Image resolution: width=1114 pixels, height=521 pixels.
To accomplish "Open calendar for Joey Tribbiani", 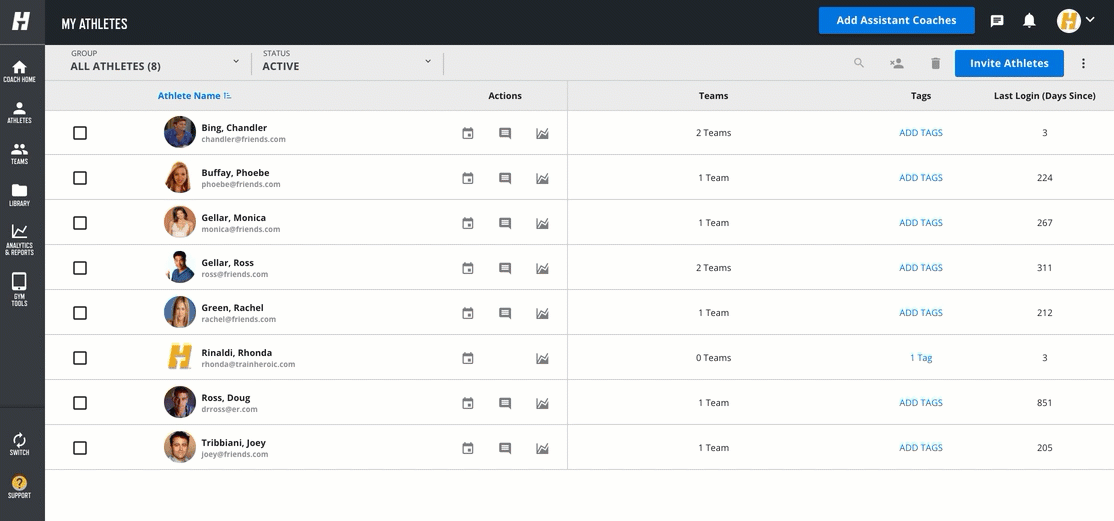I will (467, 449).
